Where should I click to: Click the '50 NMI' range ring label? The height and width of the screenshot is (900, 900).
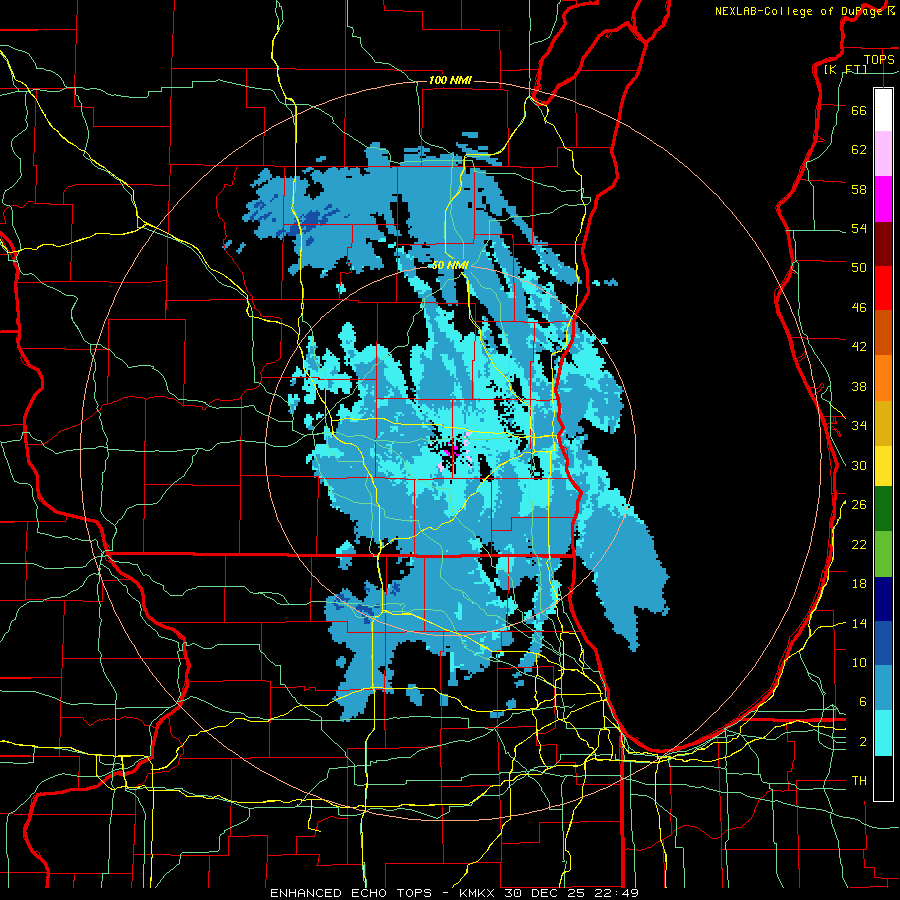click(x=451, y=265)
